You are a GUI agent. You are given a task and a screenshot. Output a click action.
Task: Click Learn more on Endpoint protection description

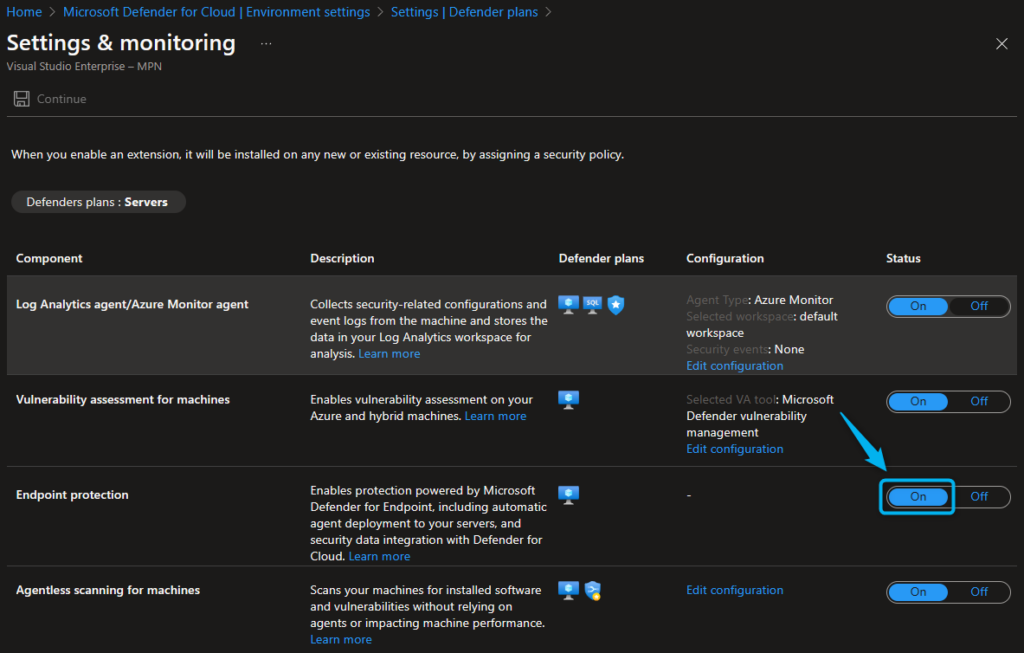coord(379,555)
